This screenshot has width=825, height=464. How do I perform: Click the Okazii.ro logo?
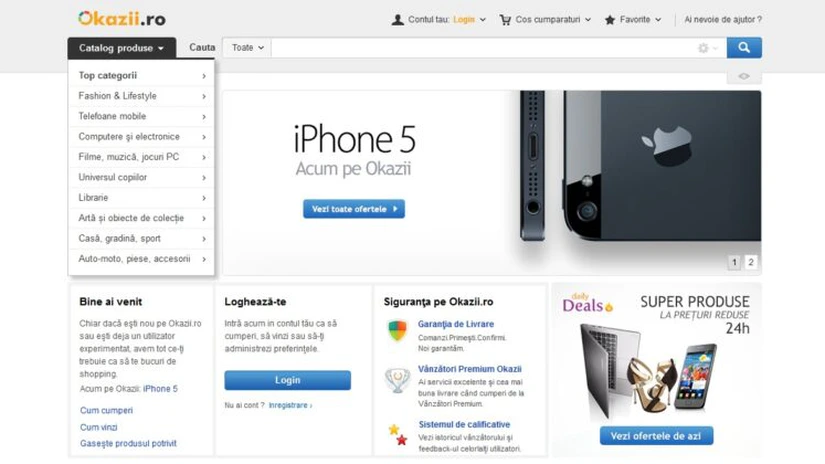[122, 19]
